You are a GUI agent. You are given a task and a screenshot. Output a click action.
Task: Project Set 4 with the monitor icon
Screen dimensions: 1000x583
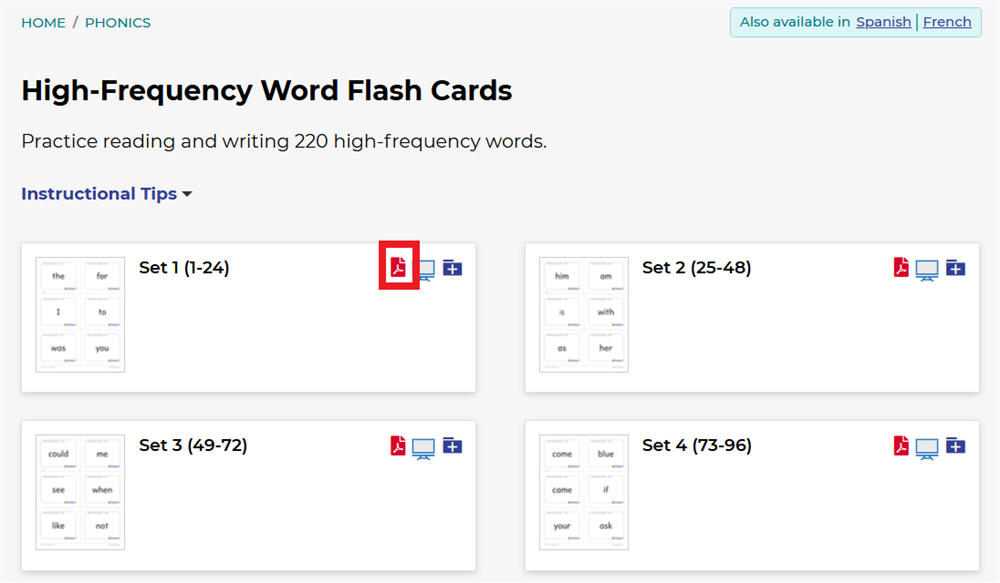pos(928,447)
